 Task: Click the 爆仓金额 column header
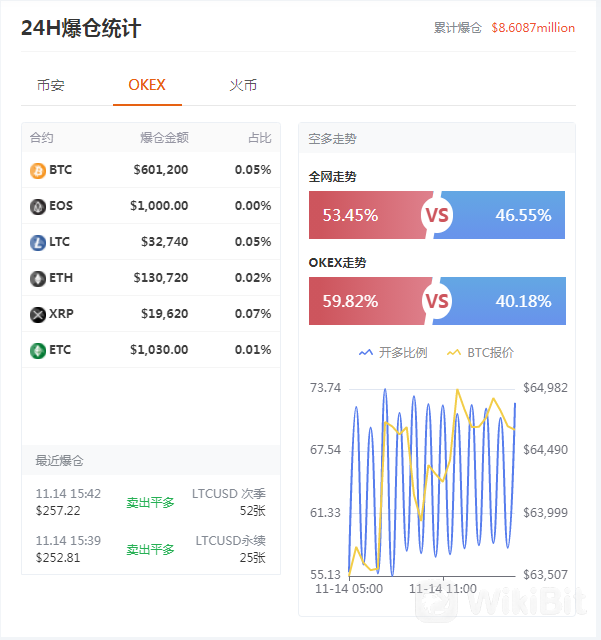tap(165, 138)
